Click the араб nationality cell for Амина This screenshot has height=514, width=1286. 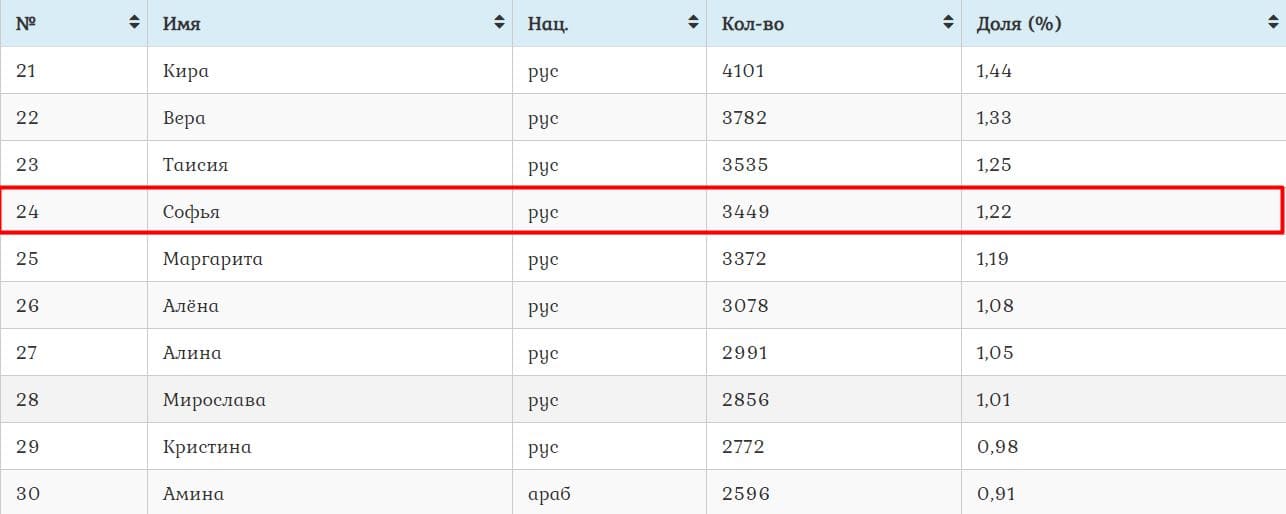coord(550,494)
